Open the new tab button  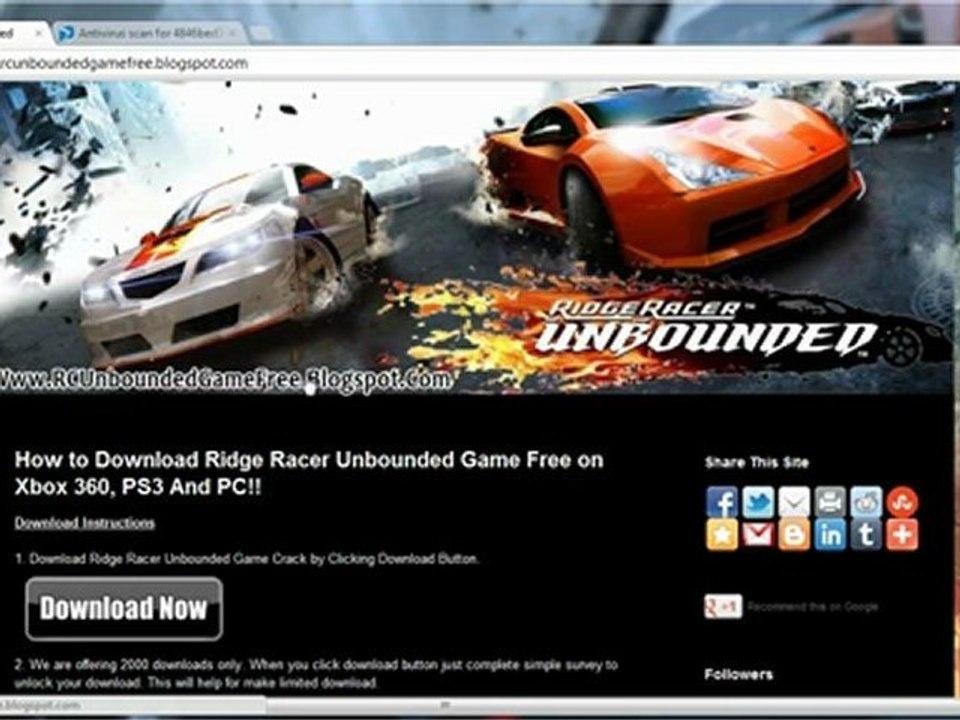click(x=261, y=34)
